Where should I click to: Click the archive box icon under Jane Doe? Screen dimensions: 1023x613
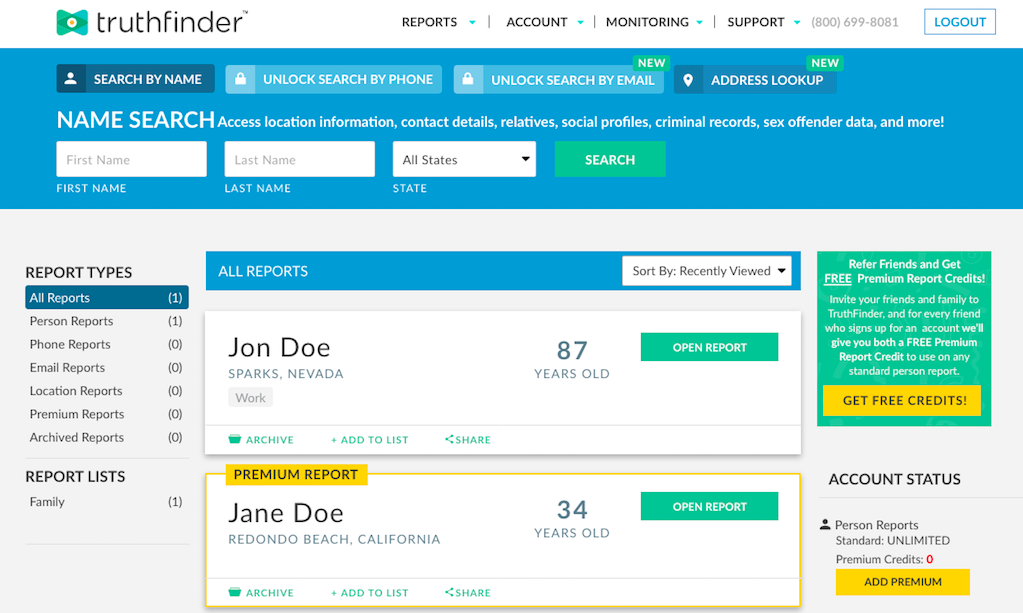pyautogui.click(x=235, y=592)
